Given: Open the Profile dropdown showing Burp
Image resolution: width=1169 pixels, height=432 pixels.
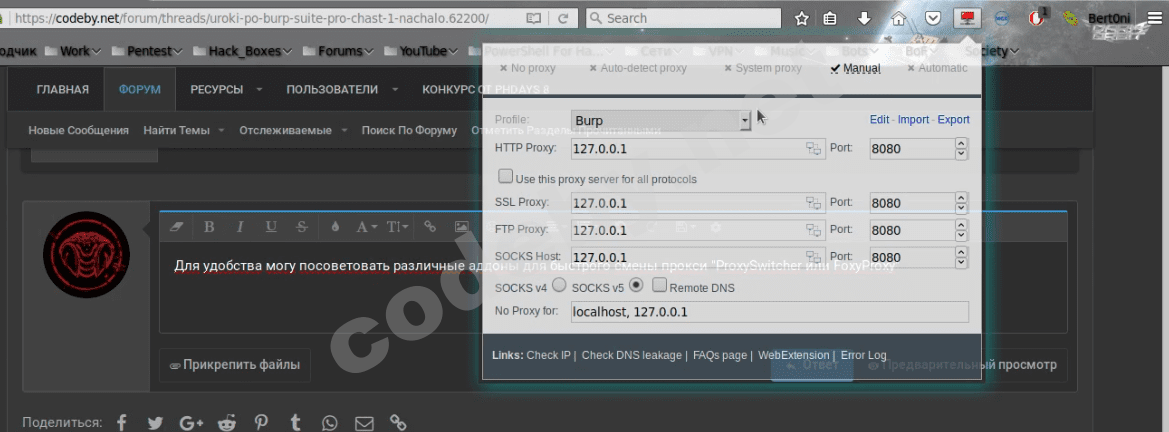Looking at the screenshot, I should [x=661, y=120].
